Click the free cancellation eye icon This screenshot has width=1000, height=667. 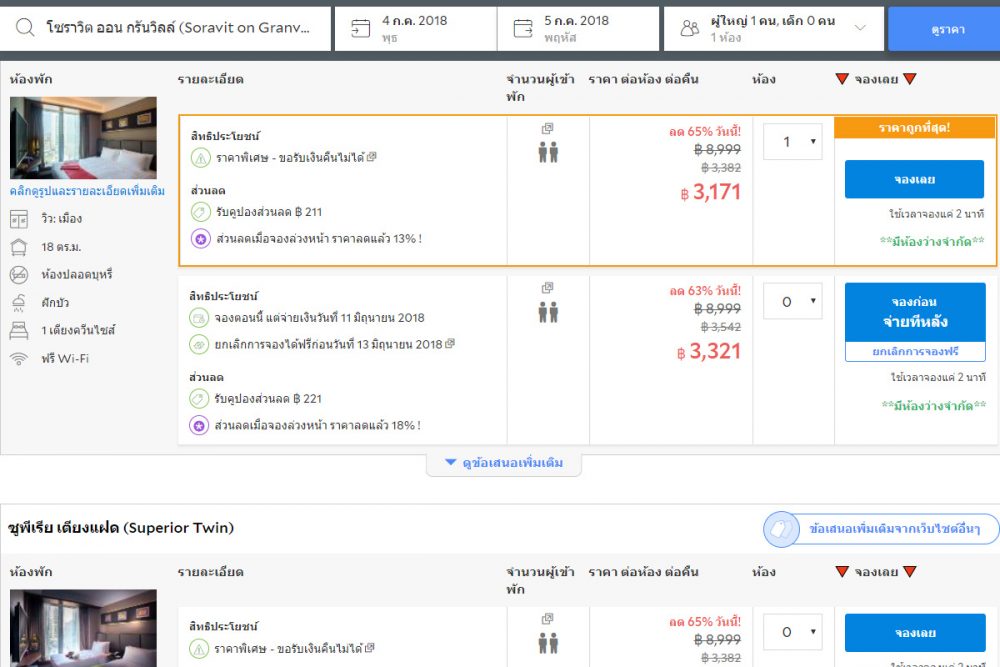coord(200,344)
